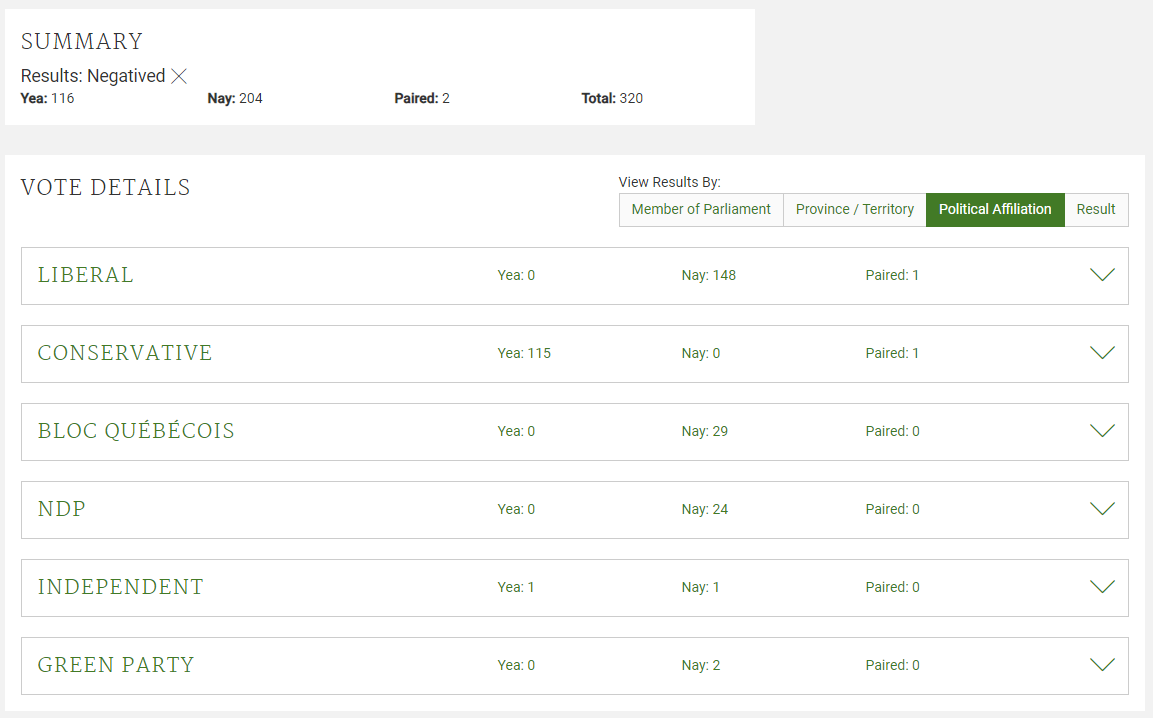The image size is (1153, 718).
Task: Click Liberal 'Yea: 0' text
Action: click(516, 275)
